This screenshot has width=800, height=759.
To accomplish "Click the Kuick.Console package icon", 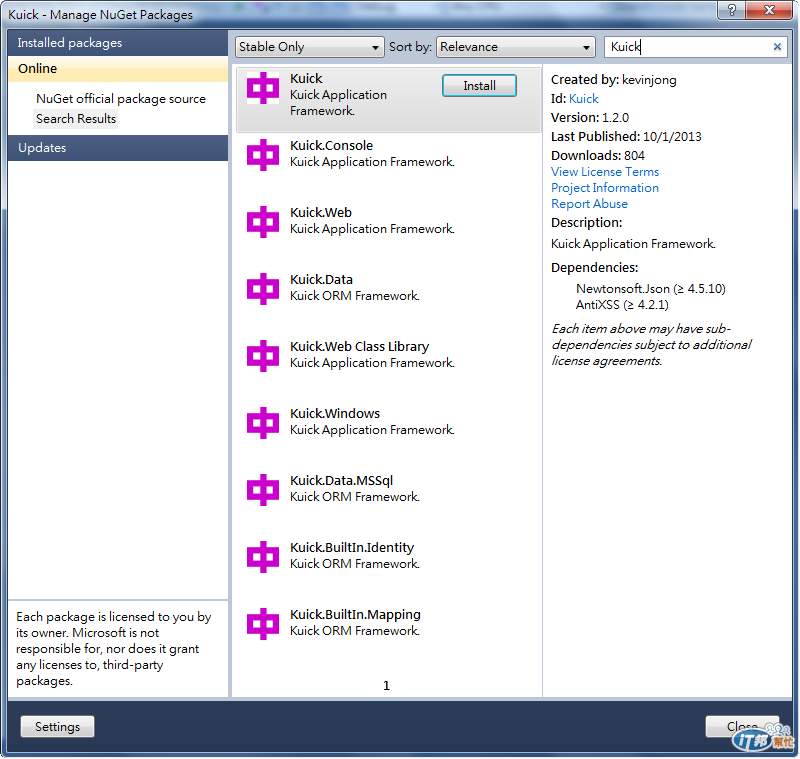I will 263,155.
